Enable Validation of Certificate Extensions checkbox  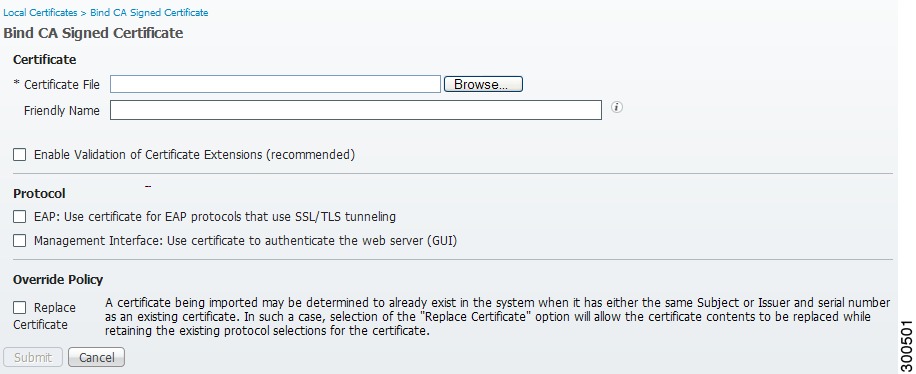click(20, 155)
